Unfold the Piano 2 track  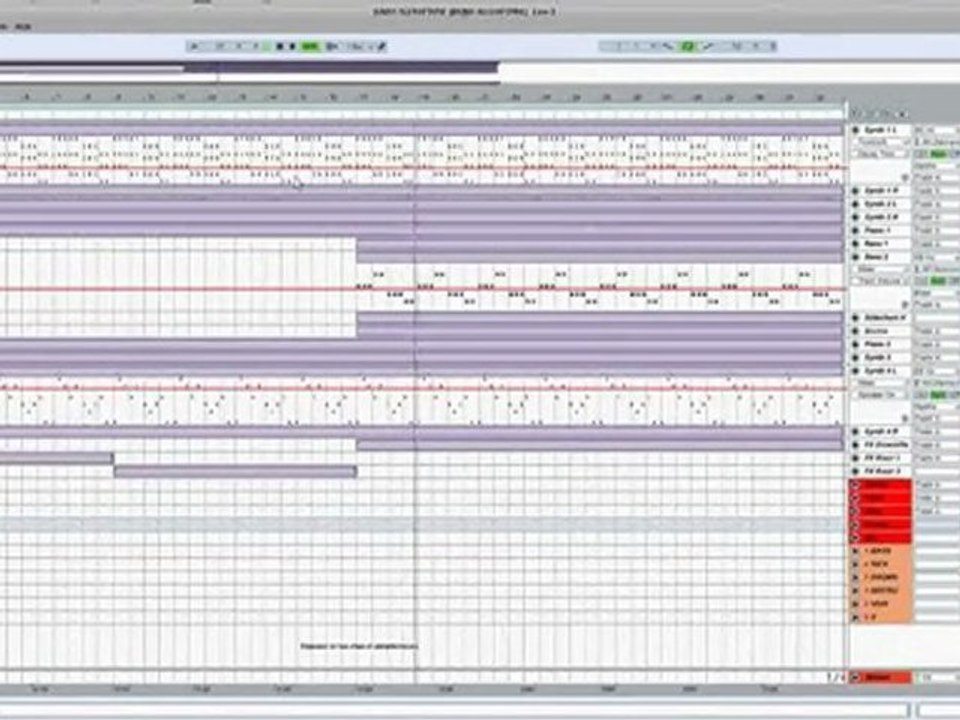pyautogui.click(x=855, y=344)
